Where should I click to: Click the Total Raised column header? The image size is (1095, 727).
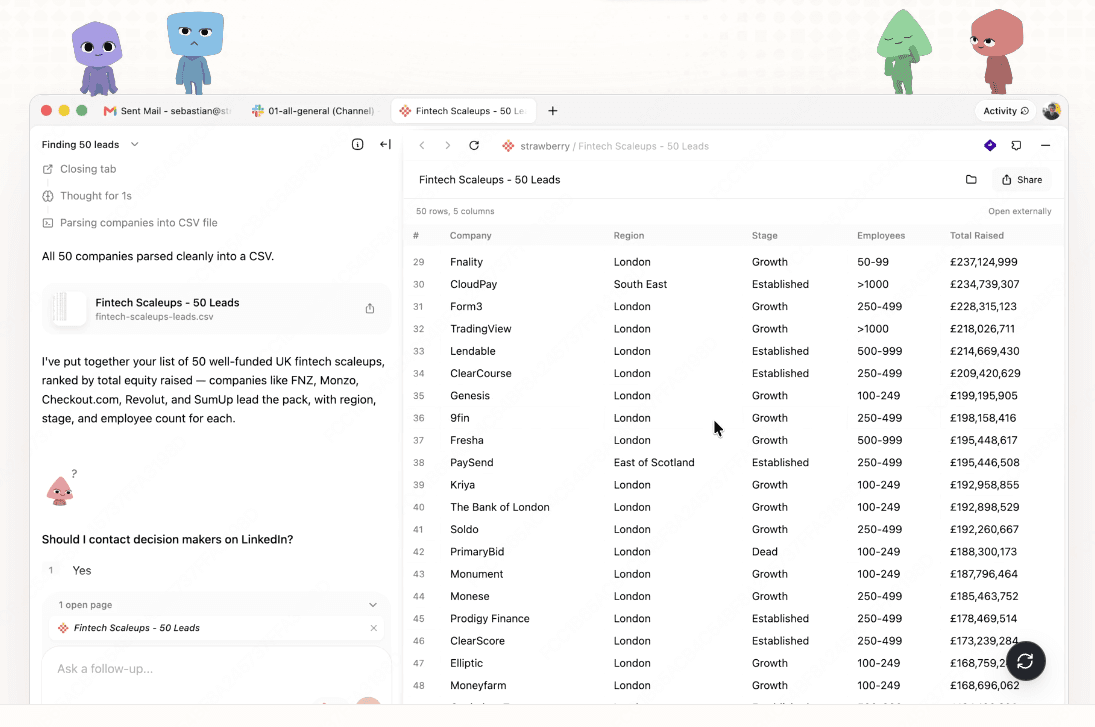pyautogui.click(x=976, y=235)
